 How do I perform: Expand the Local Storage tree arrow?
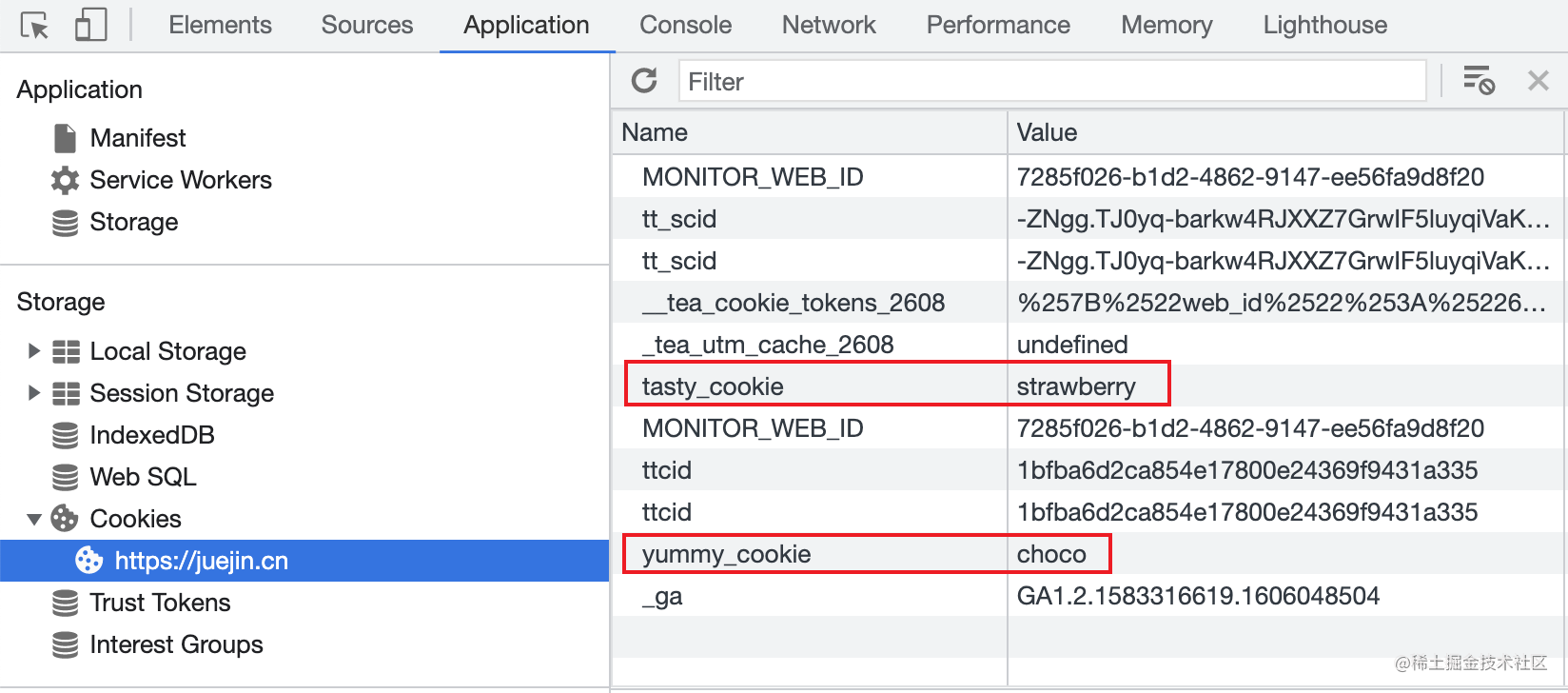pyautogui.click(x=34, y=351)
